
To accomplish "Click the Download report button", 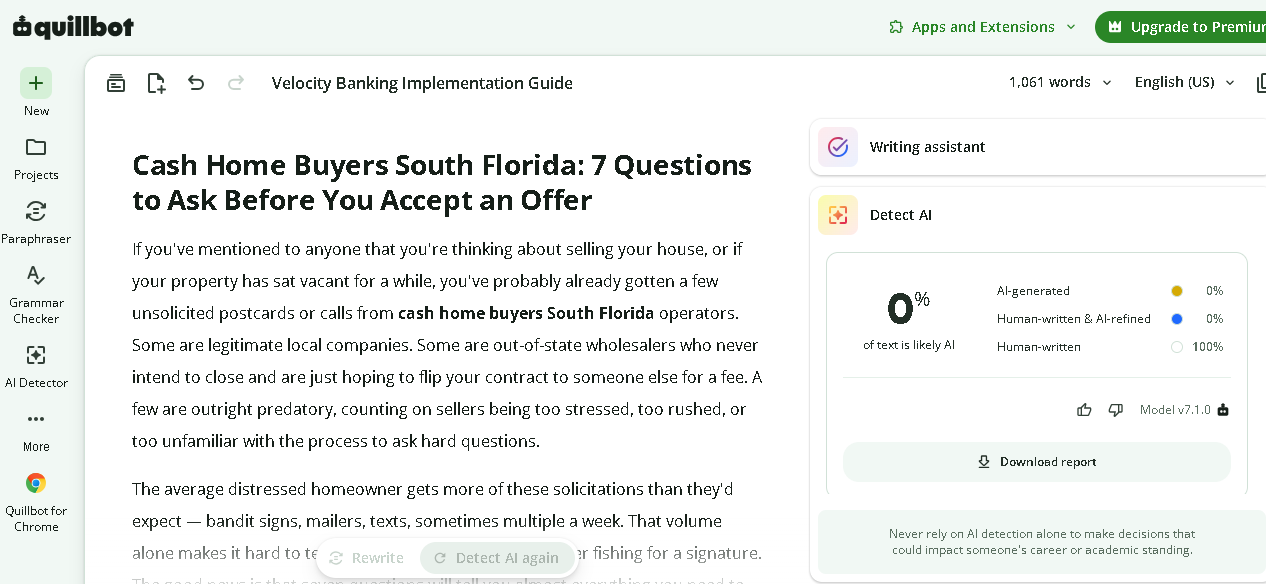I will 1037,462.
